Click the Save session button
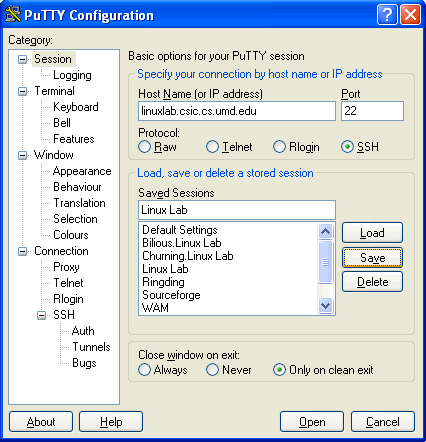The image size is (426, 442). pyautogui.click(x=372, y=258)
